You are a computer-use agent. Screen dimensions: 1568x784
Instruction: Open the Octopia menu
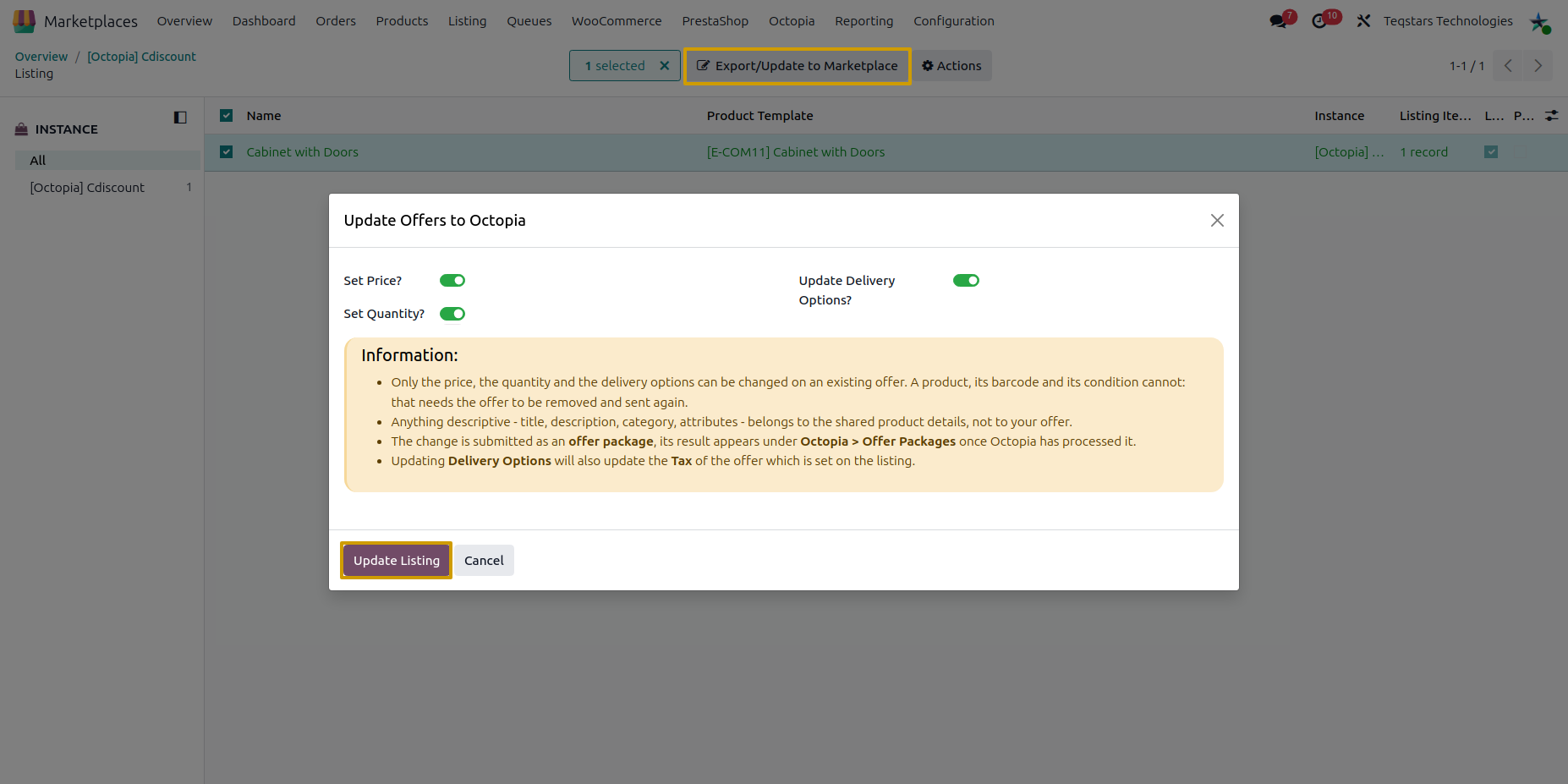coord(792,21)
